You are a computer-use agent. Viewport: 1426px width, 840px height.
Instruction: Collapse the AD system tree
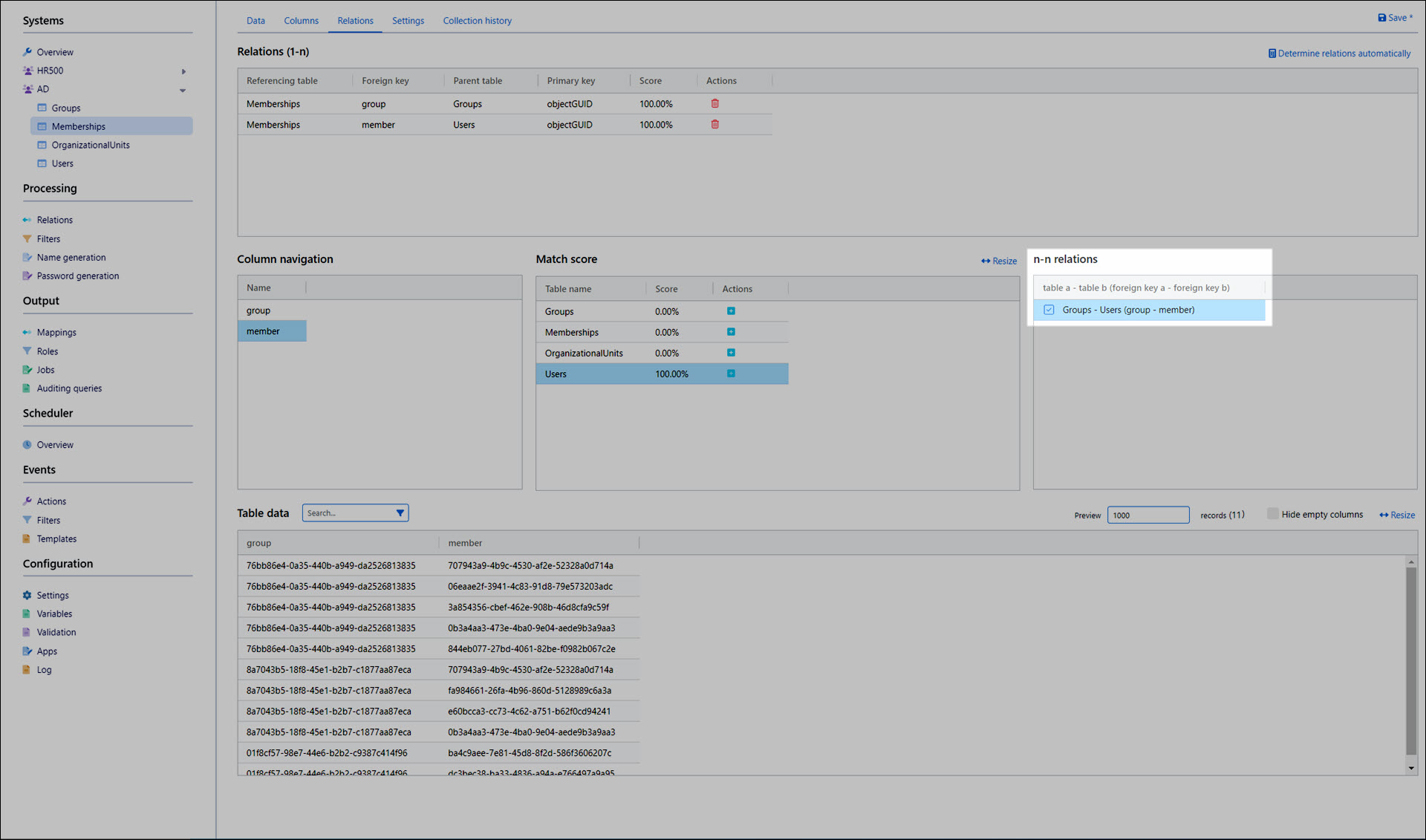[183, 90]
